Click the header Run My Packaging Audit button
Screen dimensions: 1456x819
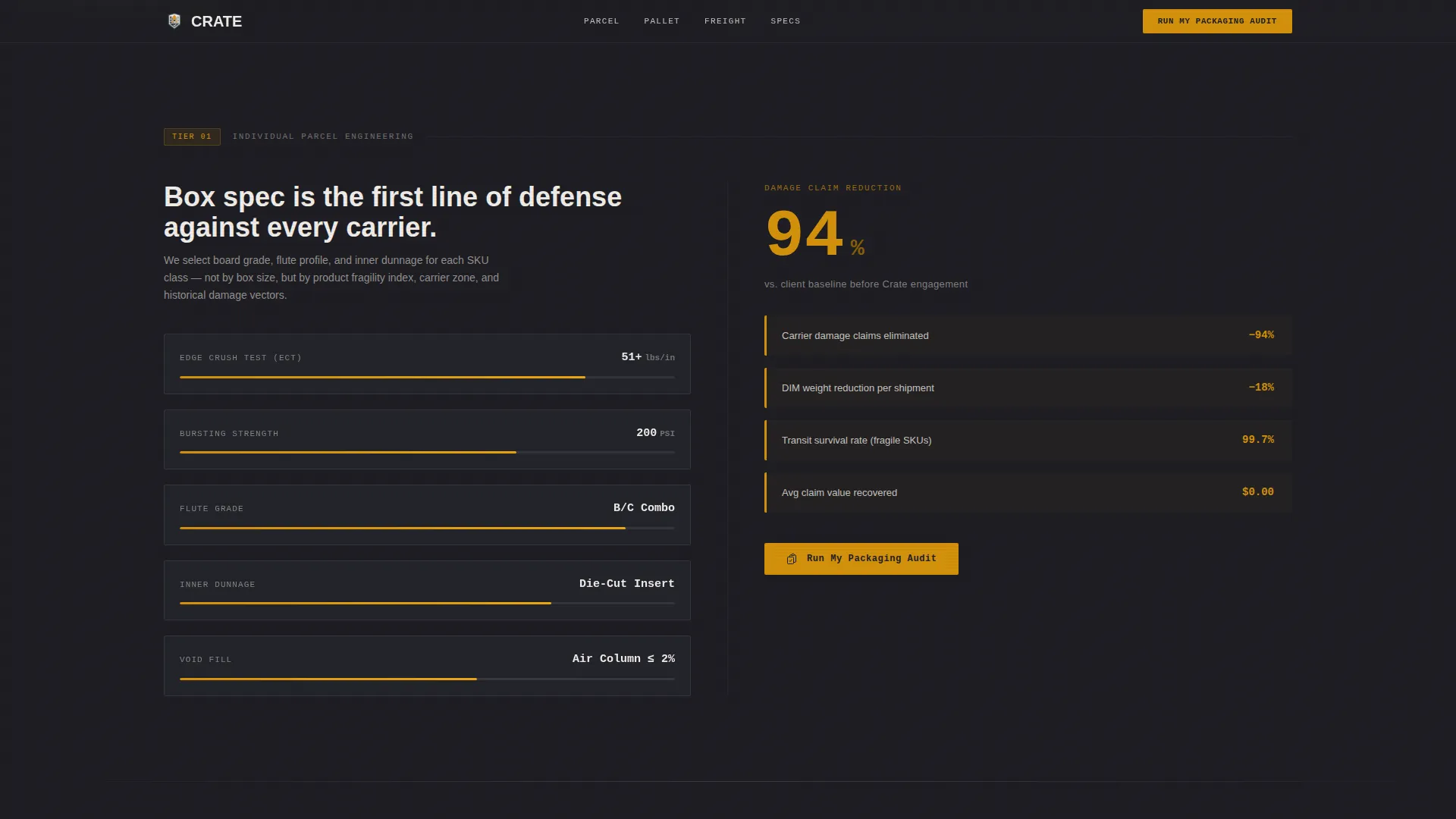[1217, 21]
